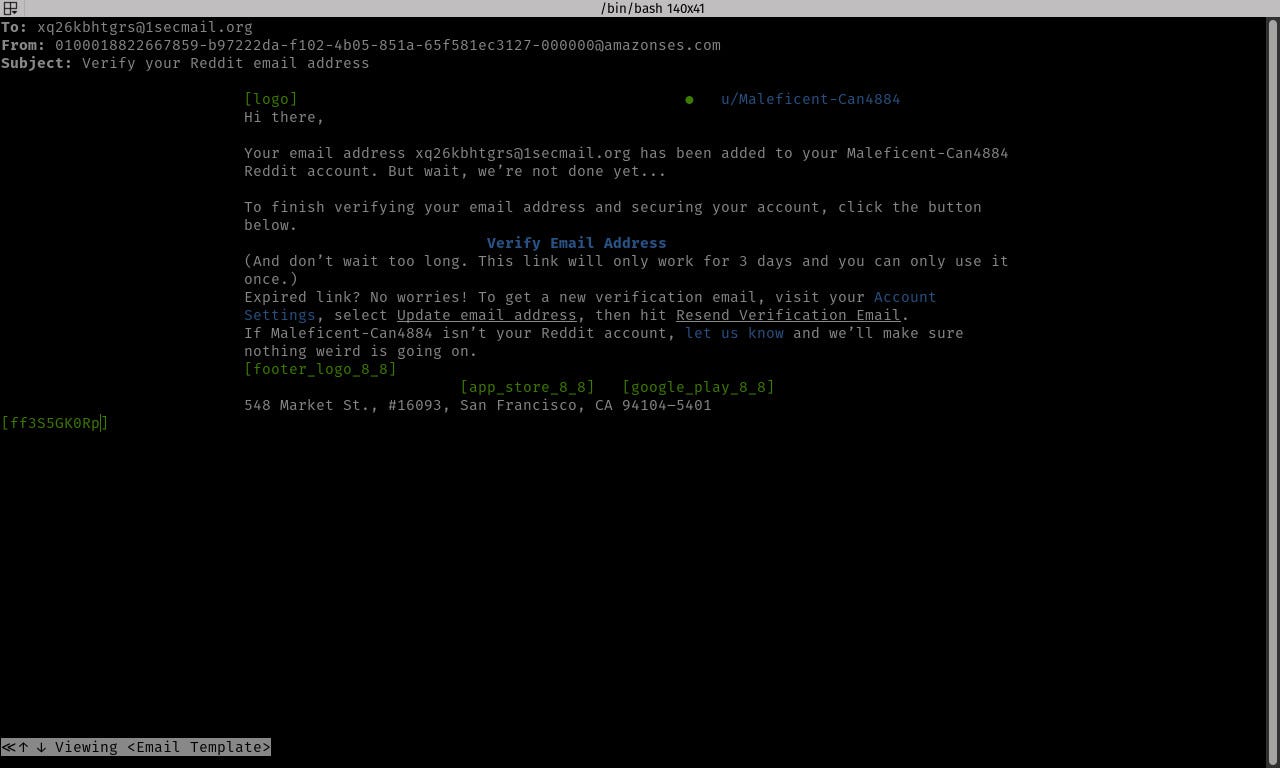Click the '548 Market St.' address line
This screenshot has width=1280, height=768.
[477, 405]
